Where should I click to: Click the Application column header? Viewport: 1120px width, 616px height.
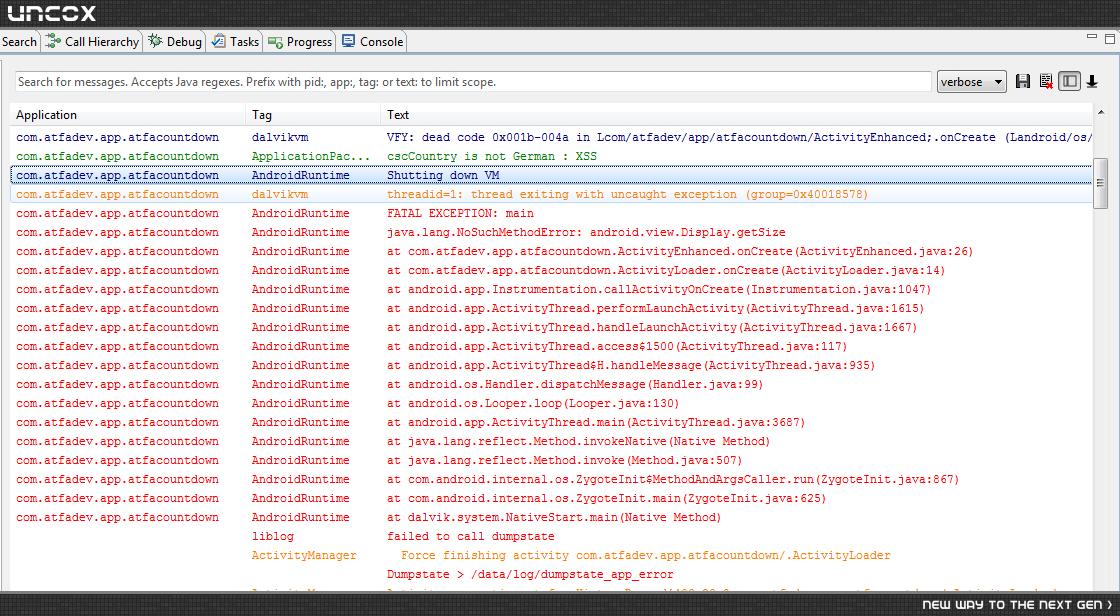[x=129, y=114]
